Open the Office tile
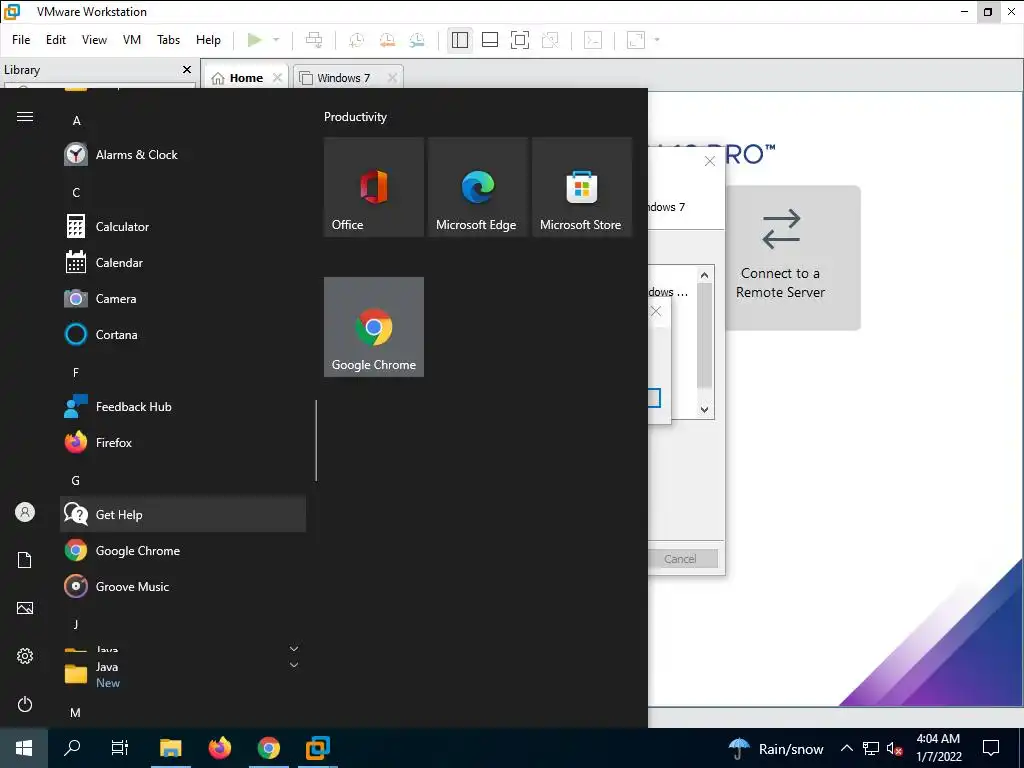The height and width of the screenshot is (768, 1024). click(374, 187)
